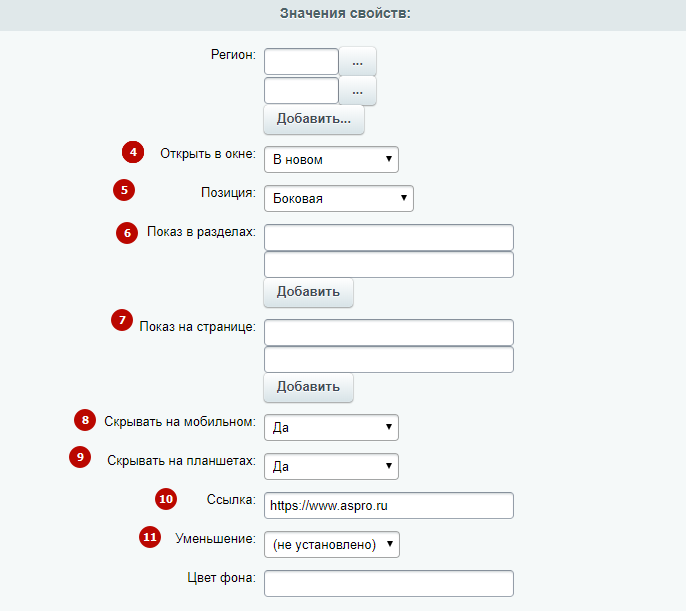Click the first Регион text input
Viewport: 686px width, 611px height.
(x=301, y=62)
